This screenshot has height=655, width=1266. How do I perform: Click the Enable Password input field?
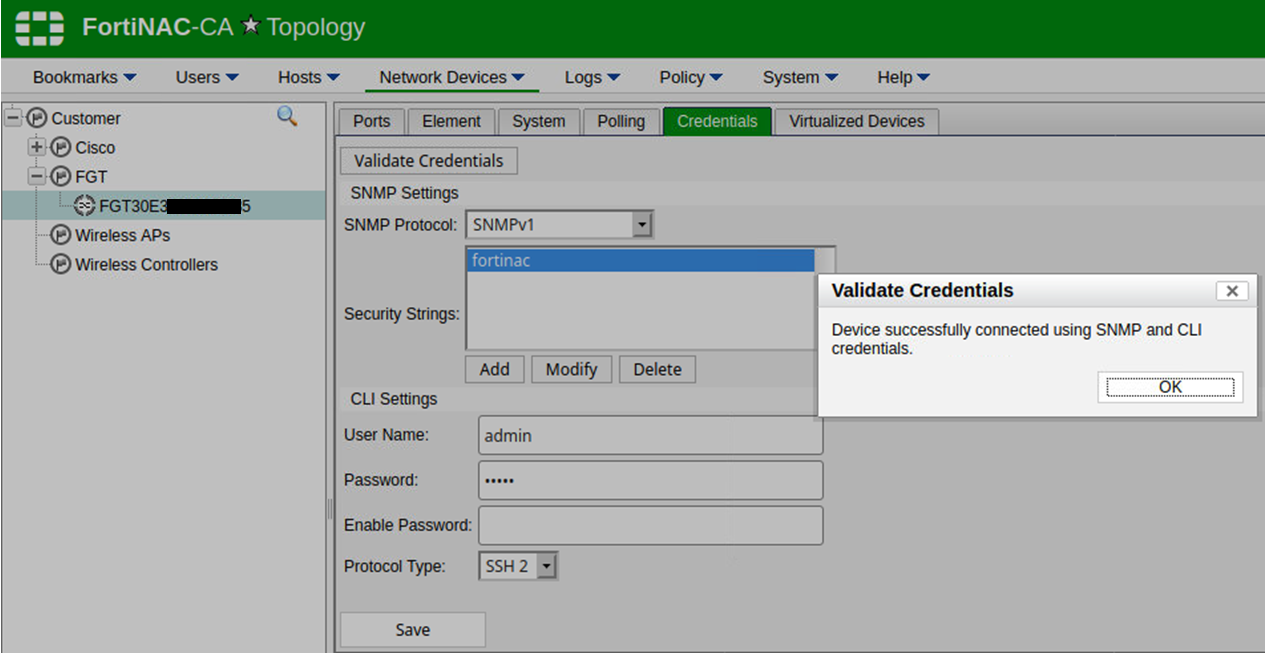click(650, 525)
